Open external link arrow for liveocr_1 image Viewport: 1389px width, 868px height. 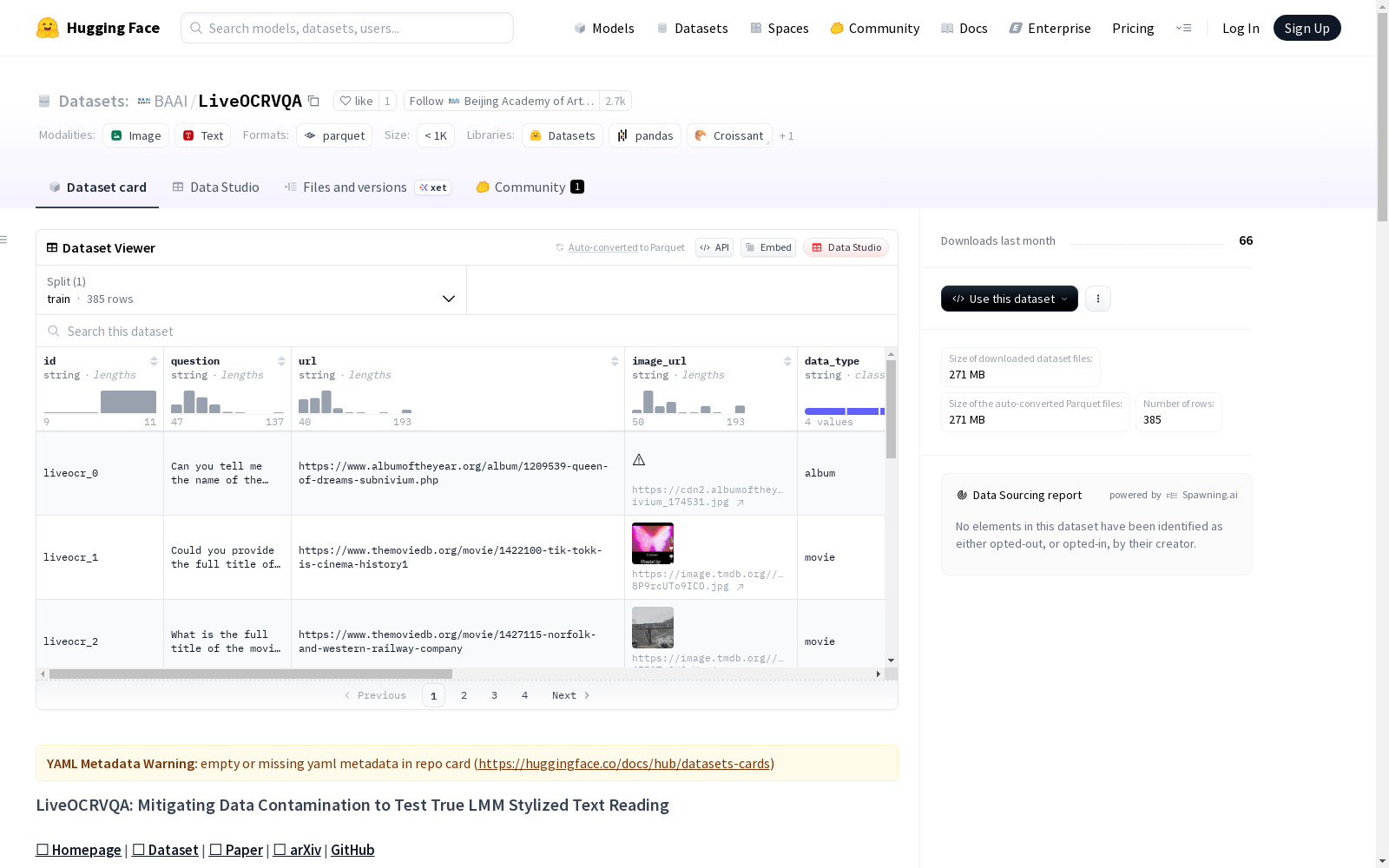[741, 587]
